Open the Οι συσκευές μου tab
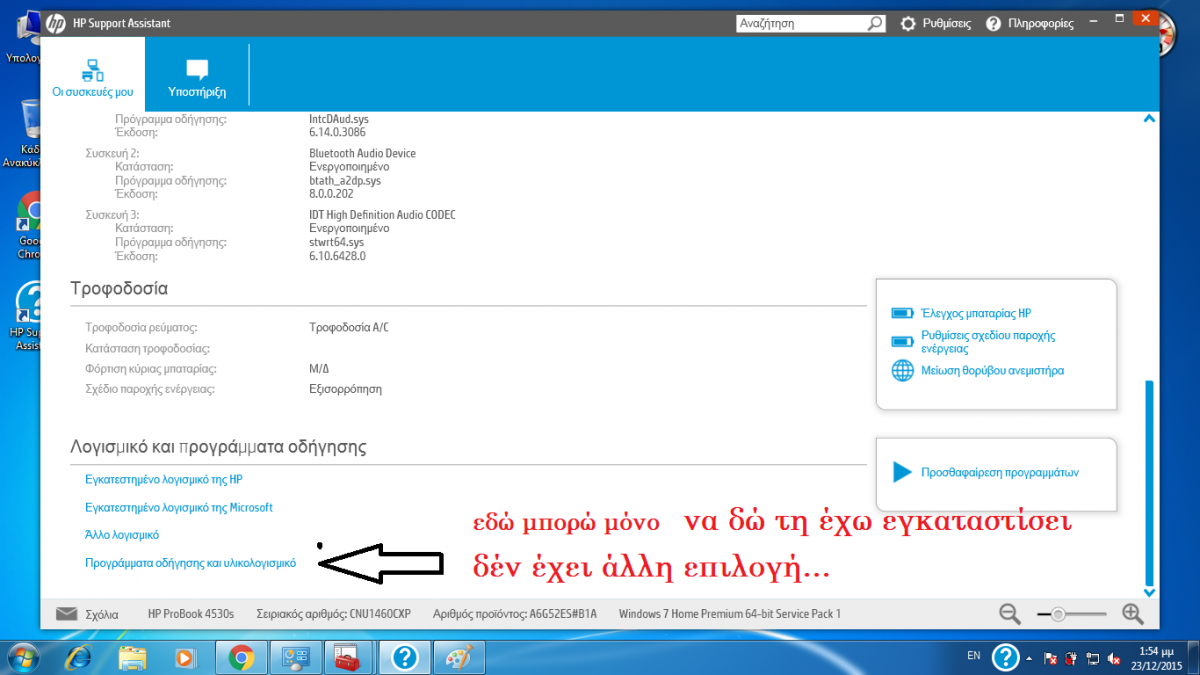Screen dimensions: 1200x675 click(x=93, y=76)
